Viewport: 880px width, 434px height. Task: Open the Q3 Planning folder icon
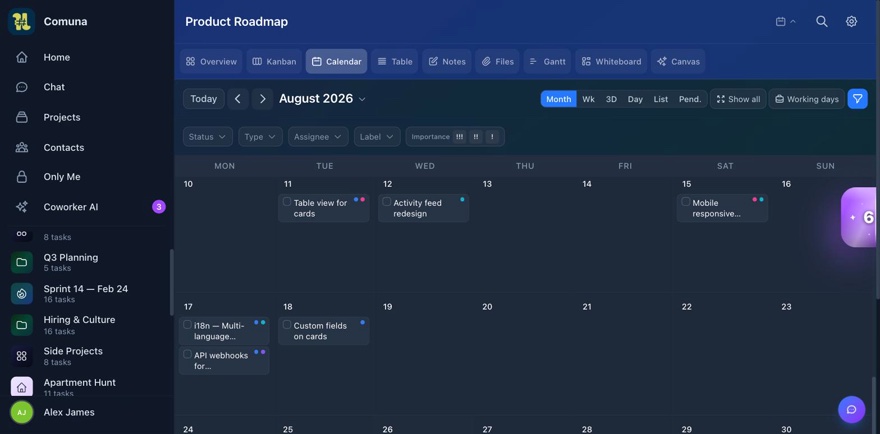pyautogui.click(x=21, y=262)
